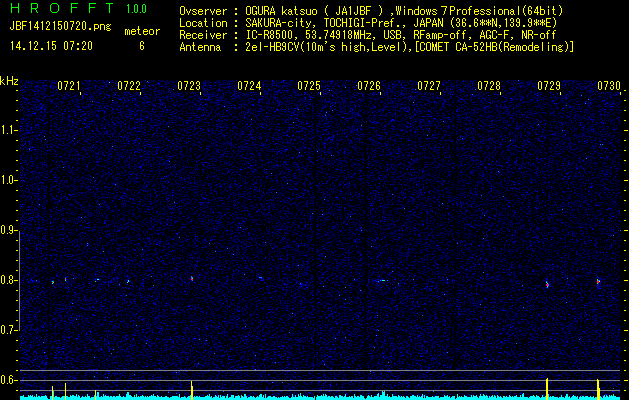The height and width of the screenshot is (400, 629).
Task: Click the kHz axis unit label
Action: click(9, 81)
